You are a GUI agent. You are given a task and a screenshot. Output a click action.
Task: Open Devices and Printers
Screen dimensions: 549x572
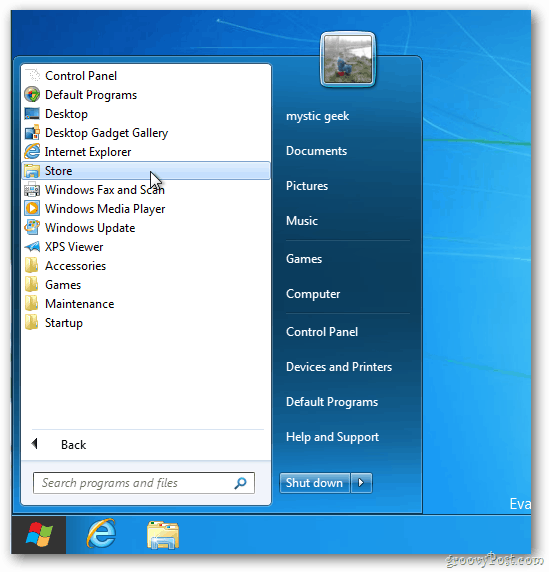[x=339, y=367]
